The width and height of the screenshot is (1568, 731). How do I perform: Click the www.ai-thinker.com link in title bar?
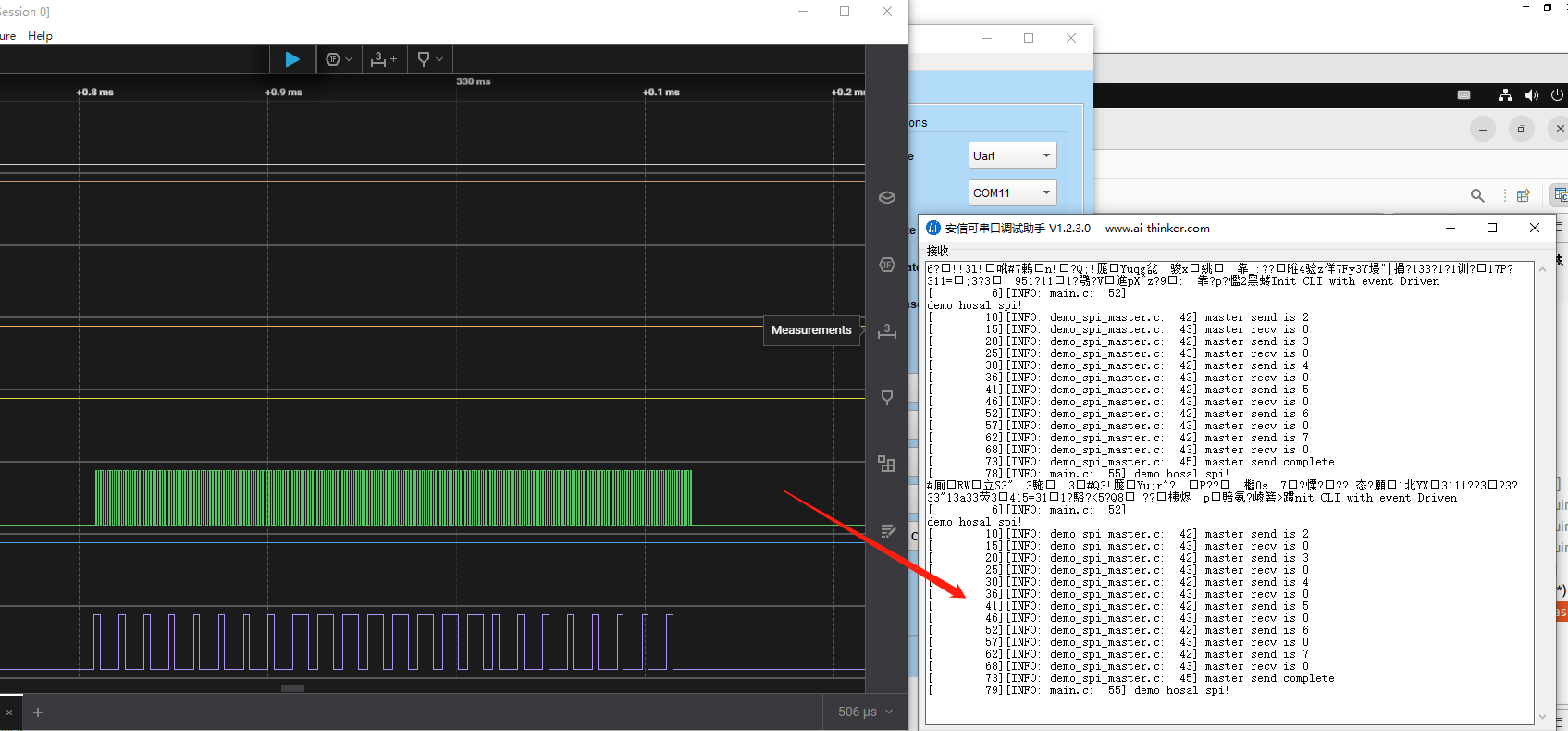pos(1157,229)
